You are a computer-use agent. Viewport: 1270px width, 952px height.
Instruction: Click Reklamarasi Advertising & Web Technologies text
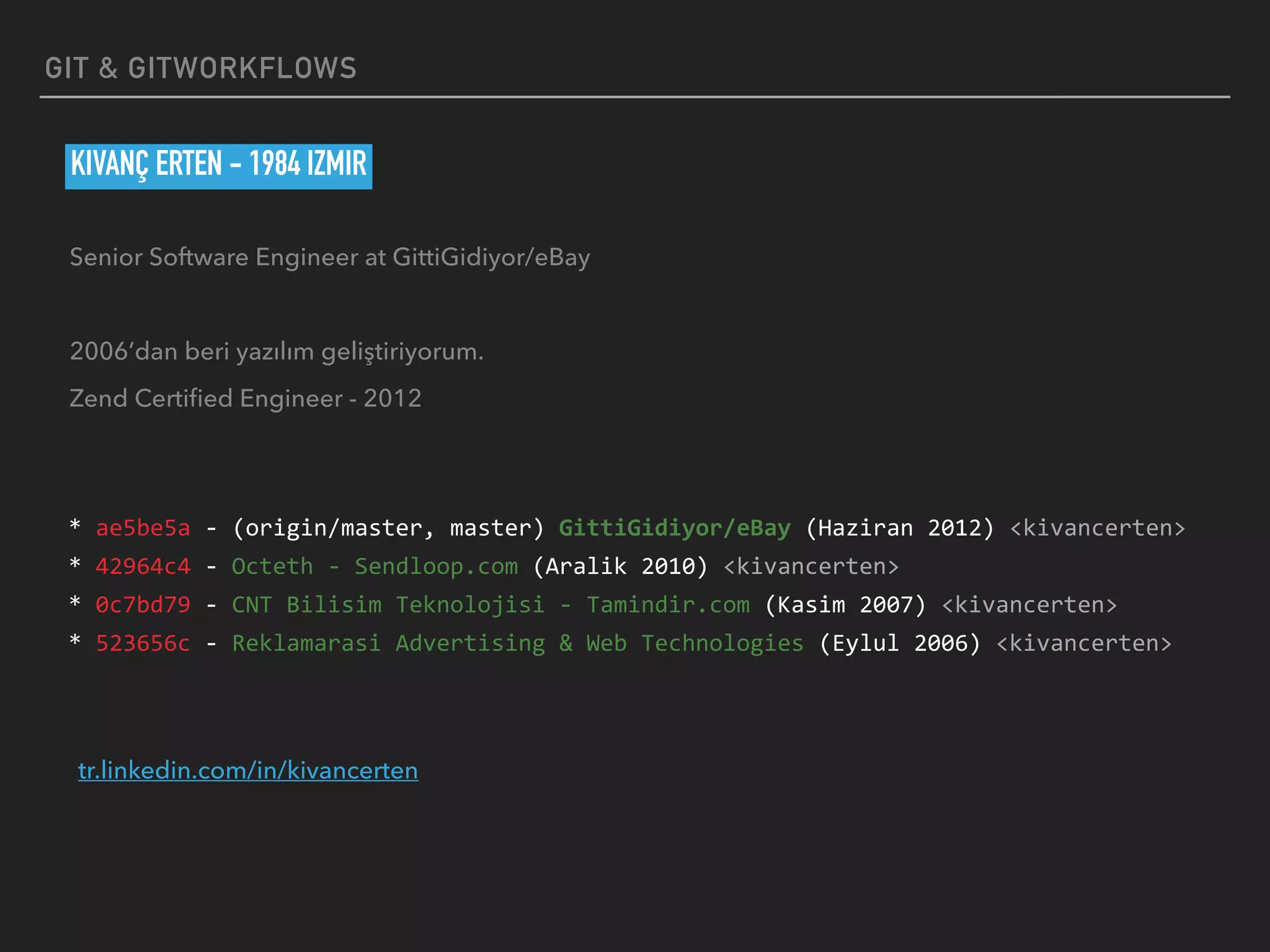518,643
